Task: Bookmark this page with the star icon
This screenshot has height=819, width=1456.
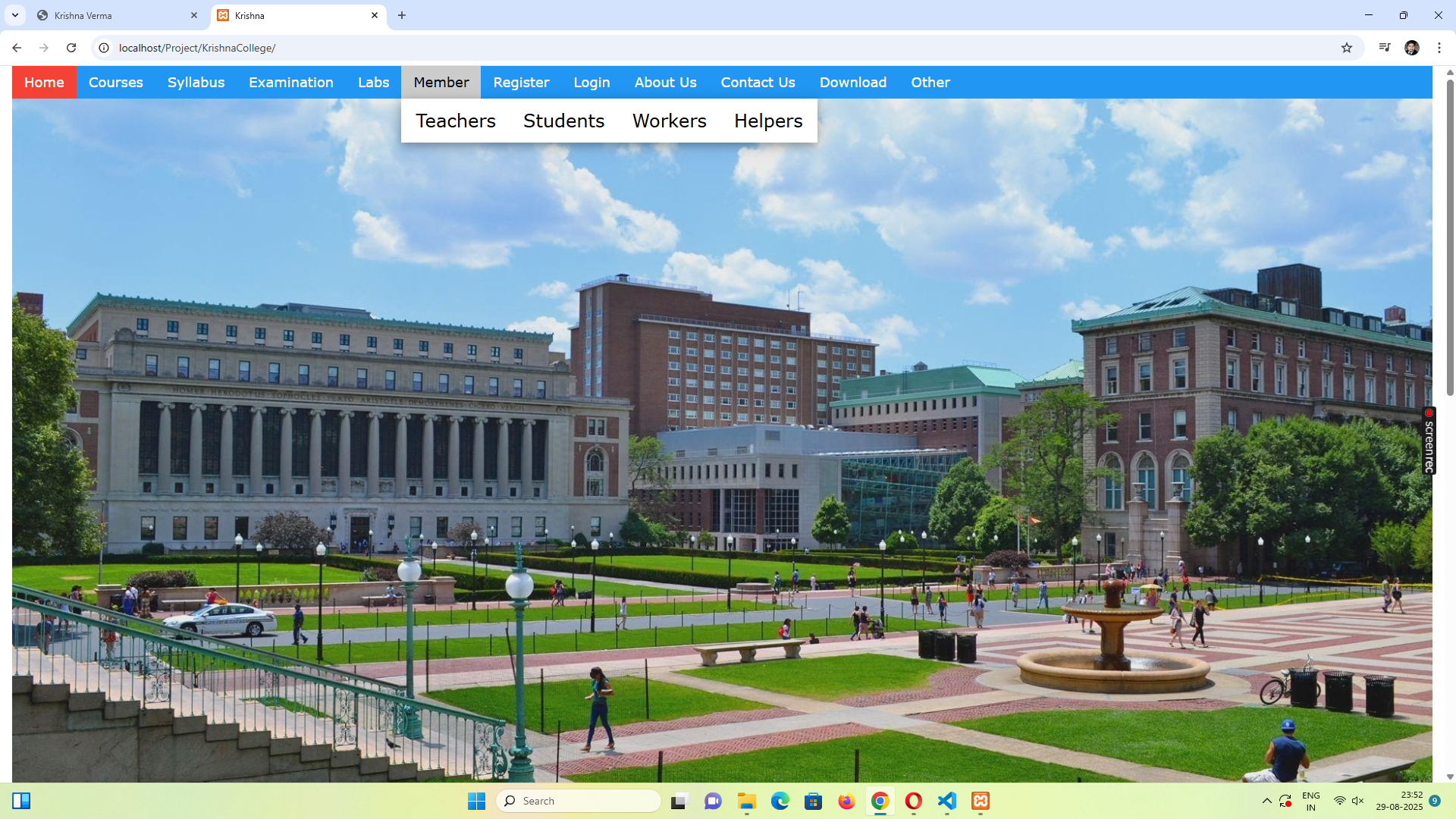Action: point(1347,48)
